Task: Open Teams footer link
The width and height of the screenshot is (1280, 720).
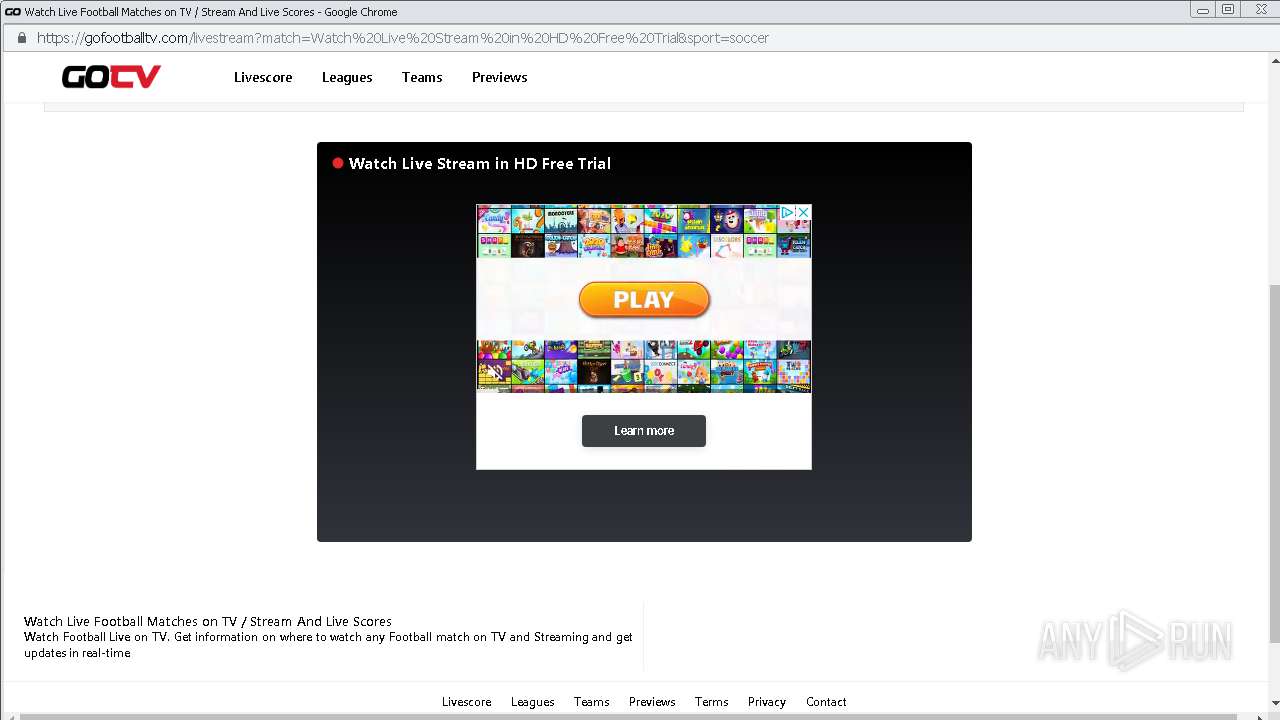Action: point(592,702)
